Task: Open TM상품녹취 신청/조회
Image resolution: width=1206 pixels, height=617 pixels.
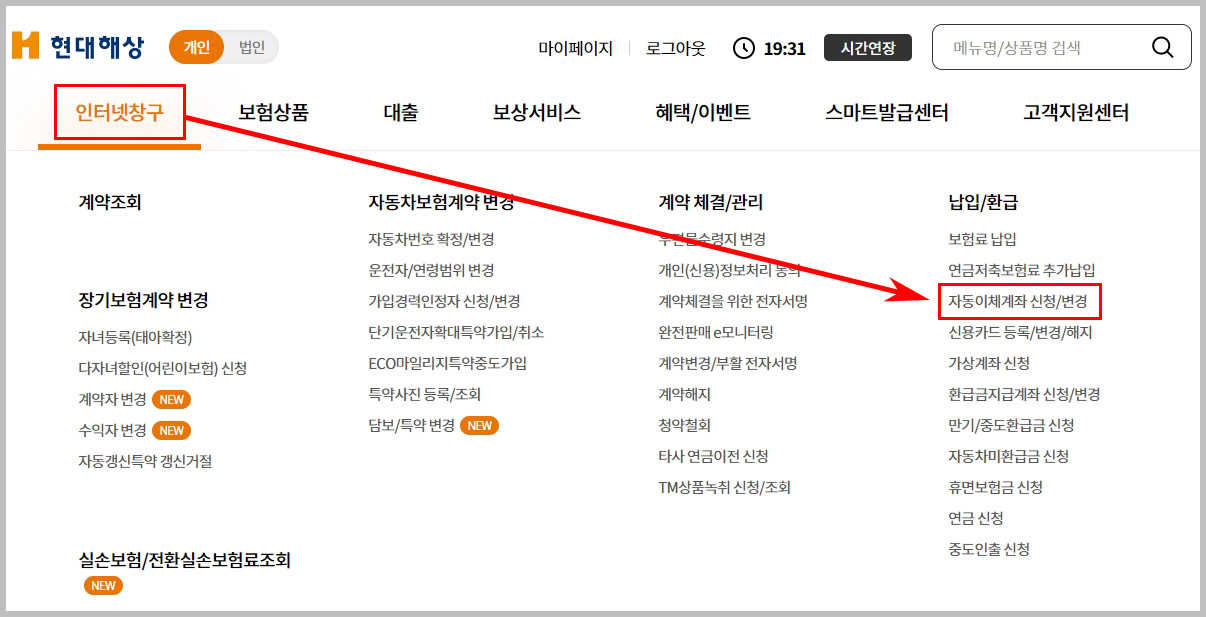Action: pyautogui.click(x=724, y=487)
